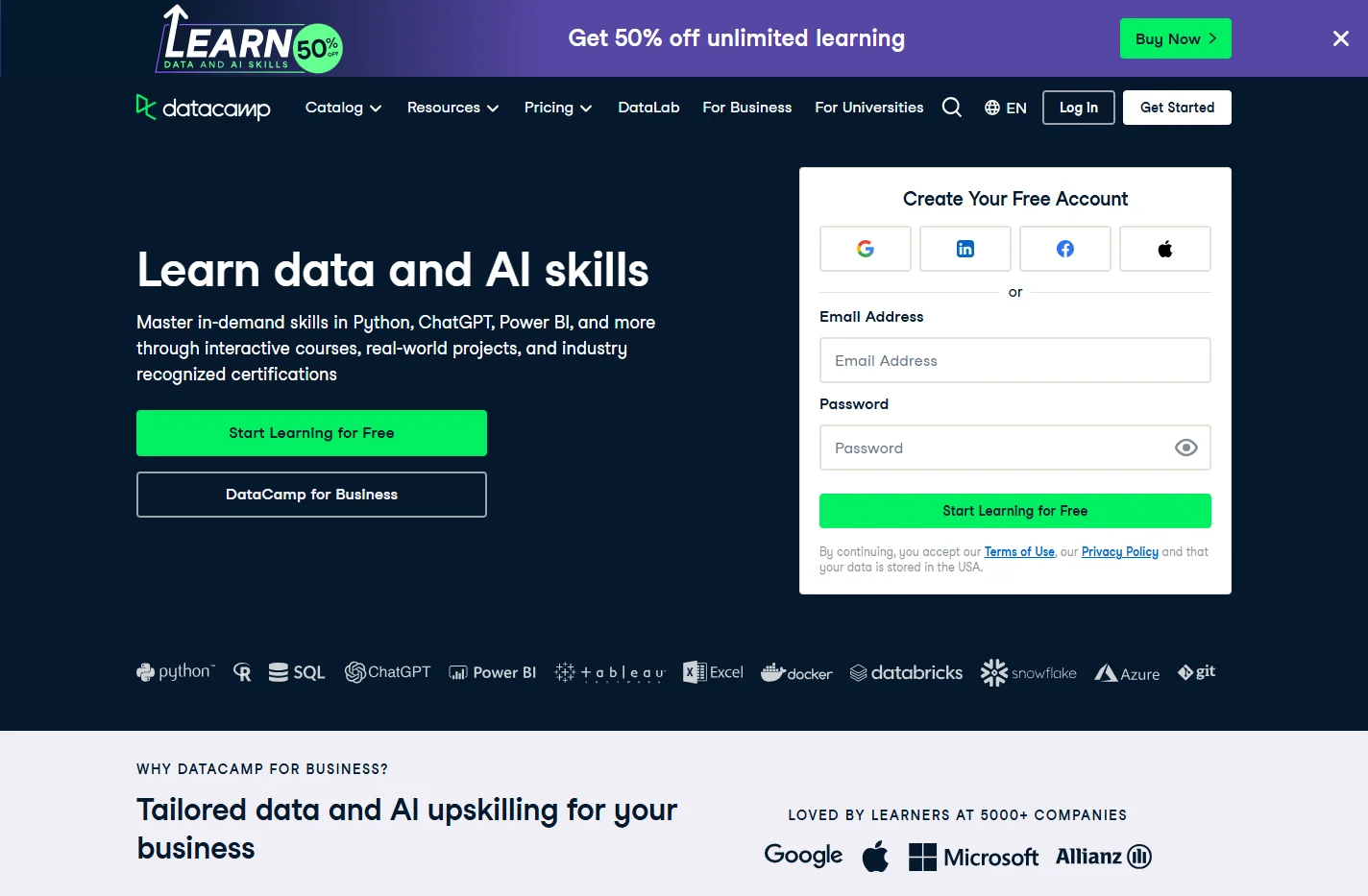Image resolution: width=1368 pixels, height=896 pixels.
Task: Go to For Universities page
Action: pos(869,108)
